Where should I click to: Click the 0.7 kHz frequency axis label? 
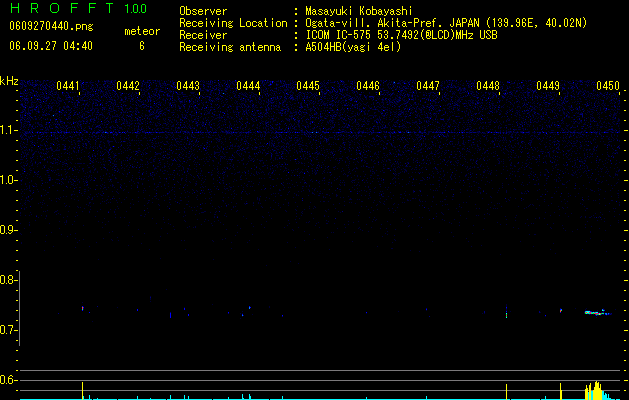click(8, 330)
